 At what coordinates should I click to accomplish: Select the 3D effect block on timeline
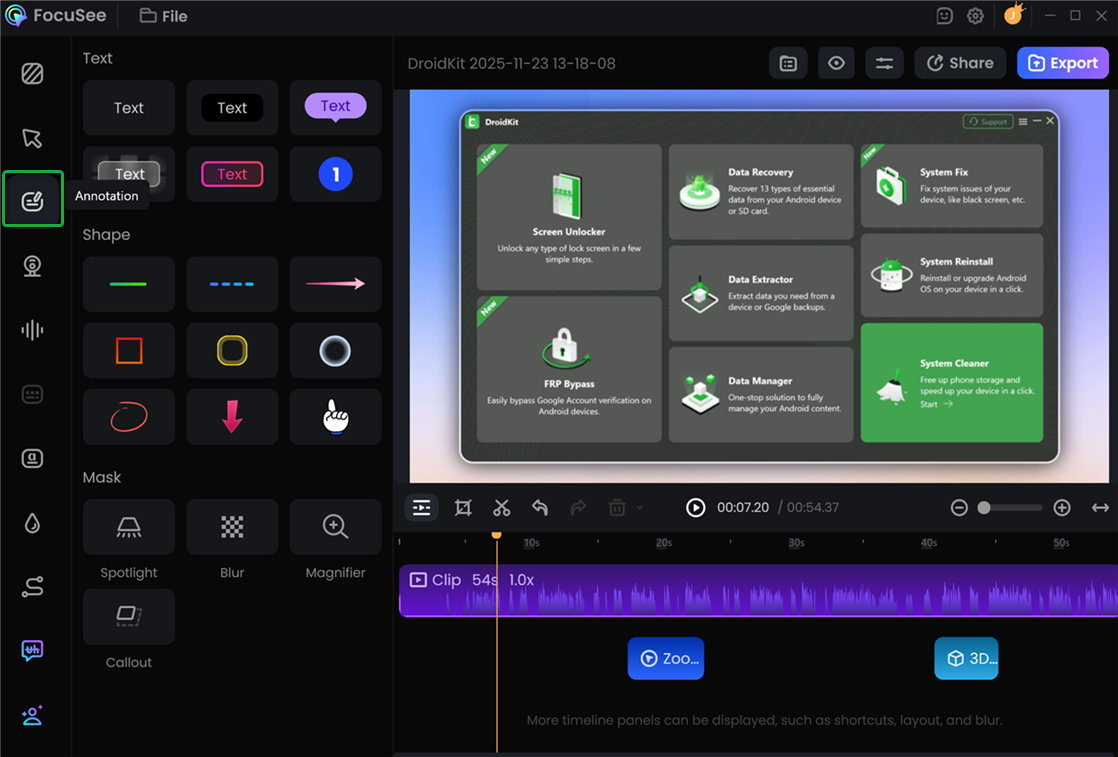966,659
